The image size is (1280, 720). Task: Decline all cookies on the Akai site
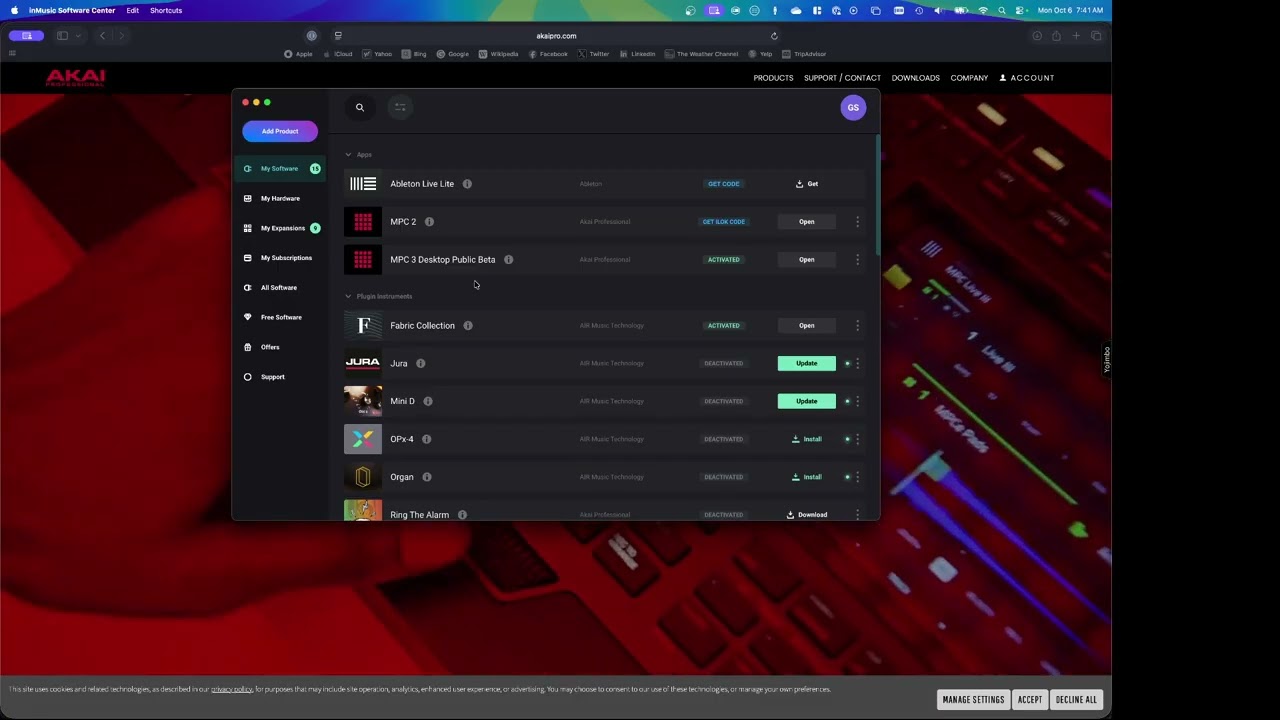point(1076,700)
